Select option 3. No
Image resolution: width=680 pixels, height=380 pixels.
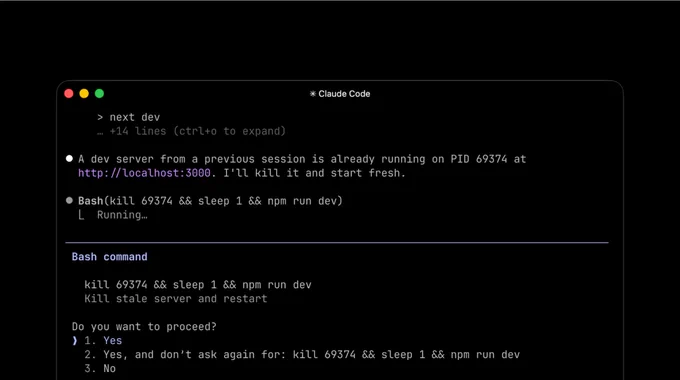point(100,368)
